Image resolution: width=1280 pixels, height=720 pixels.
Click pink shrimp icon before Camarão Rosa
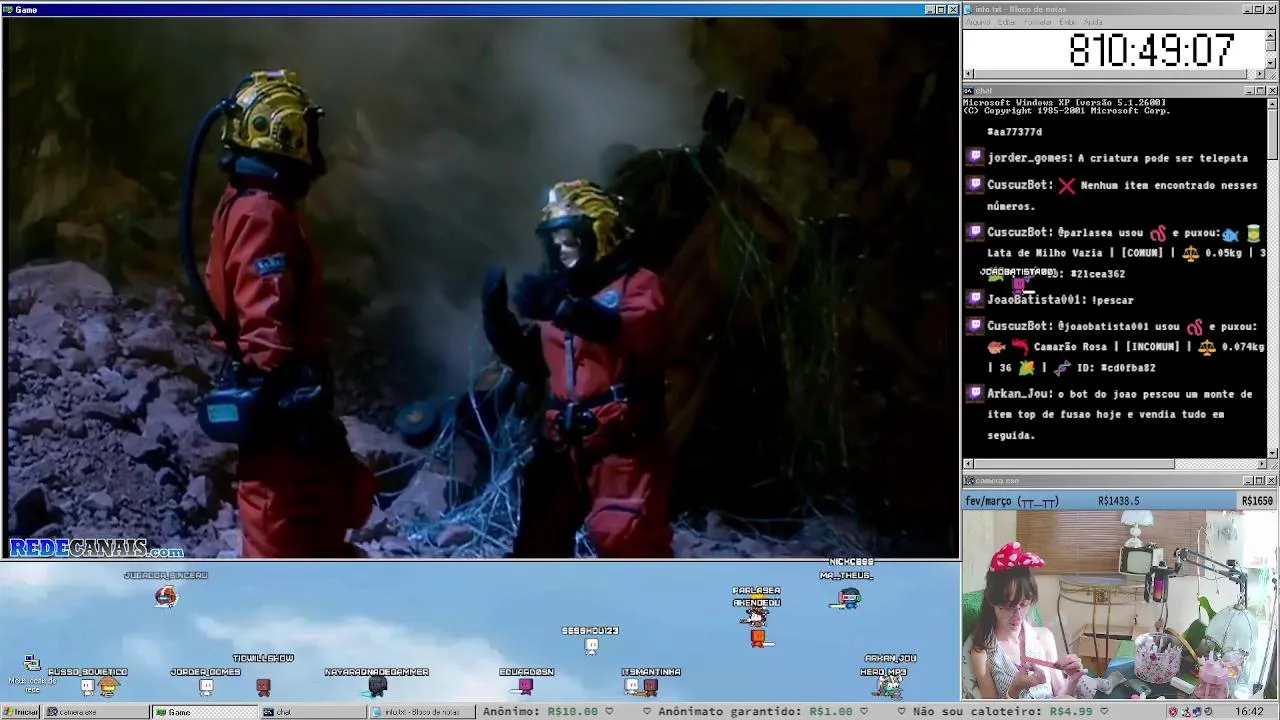(x=1019, y=347)
